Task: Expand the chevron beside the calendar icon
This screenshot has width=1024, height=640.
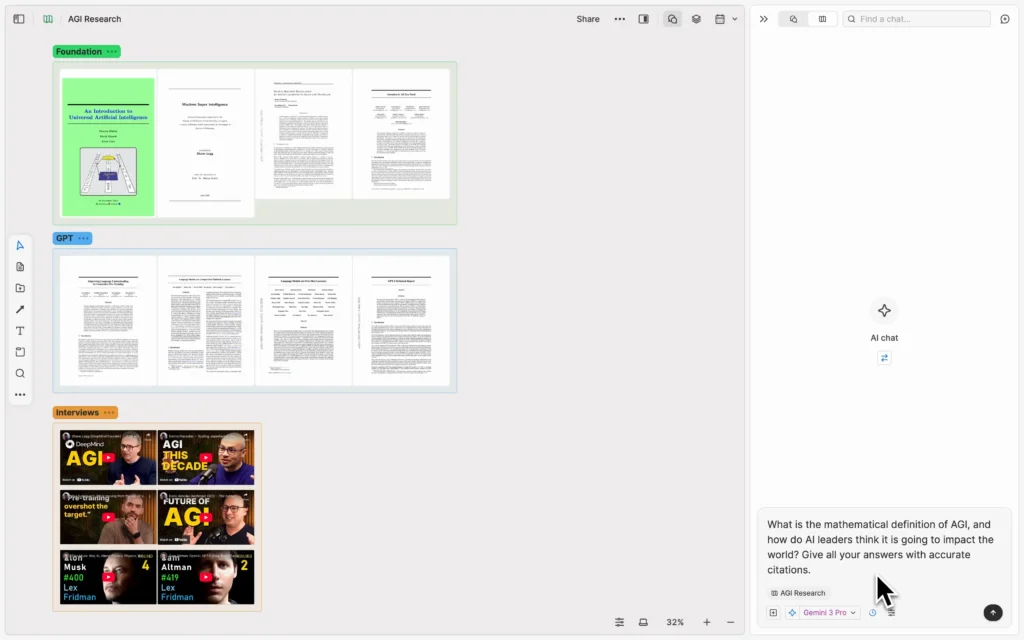Action: tap(734, 18)
